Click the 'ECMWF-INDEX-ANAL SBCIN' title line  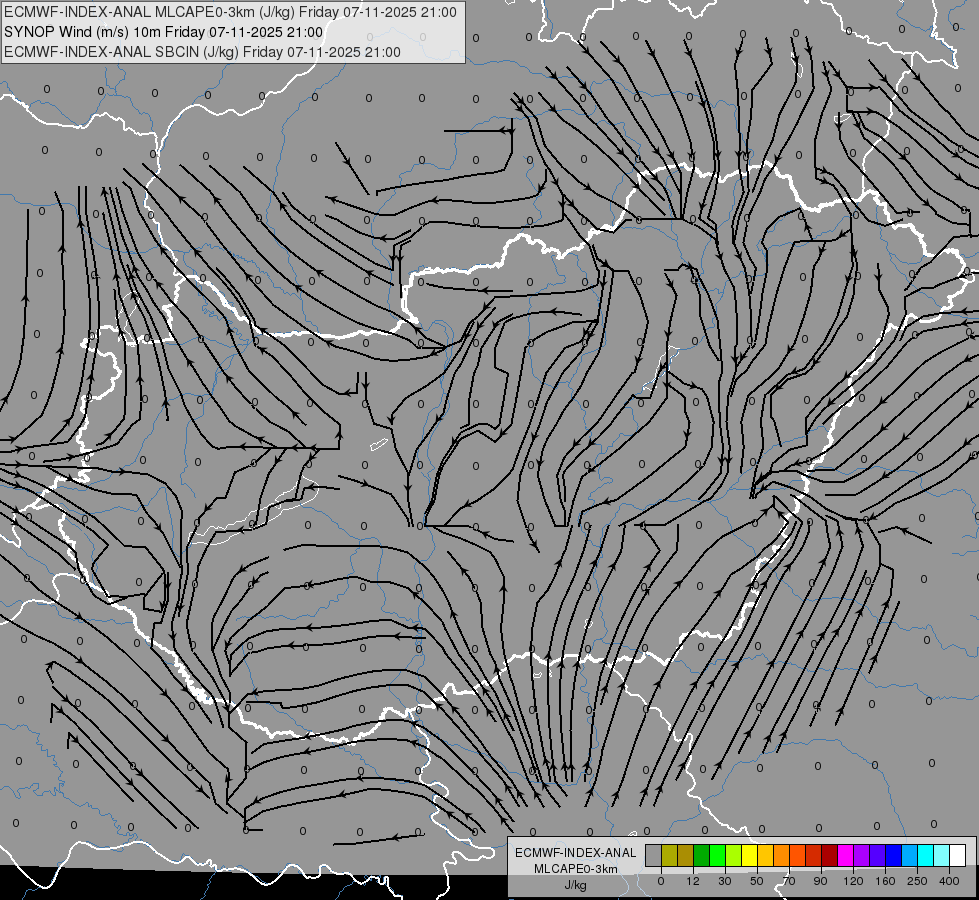tap(202, 52)
